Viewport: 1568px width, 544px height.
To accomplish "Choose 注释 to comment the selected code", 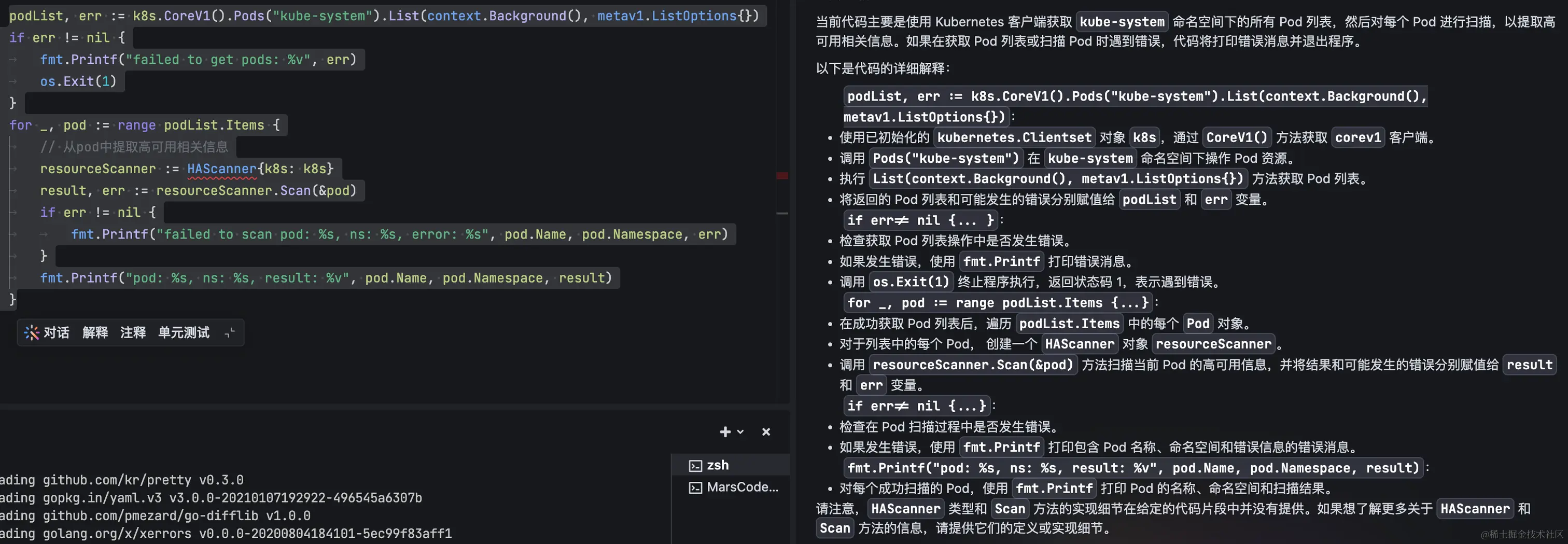I will 133,333.
